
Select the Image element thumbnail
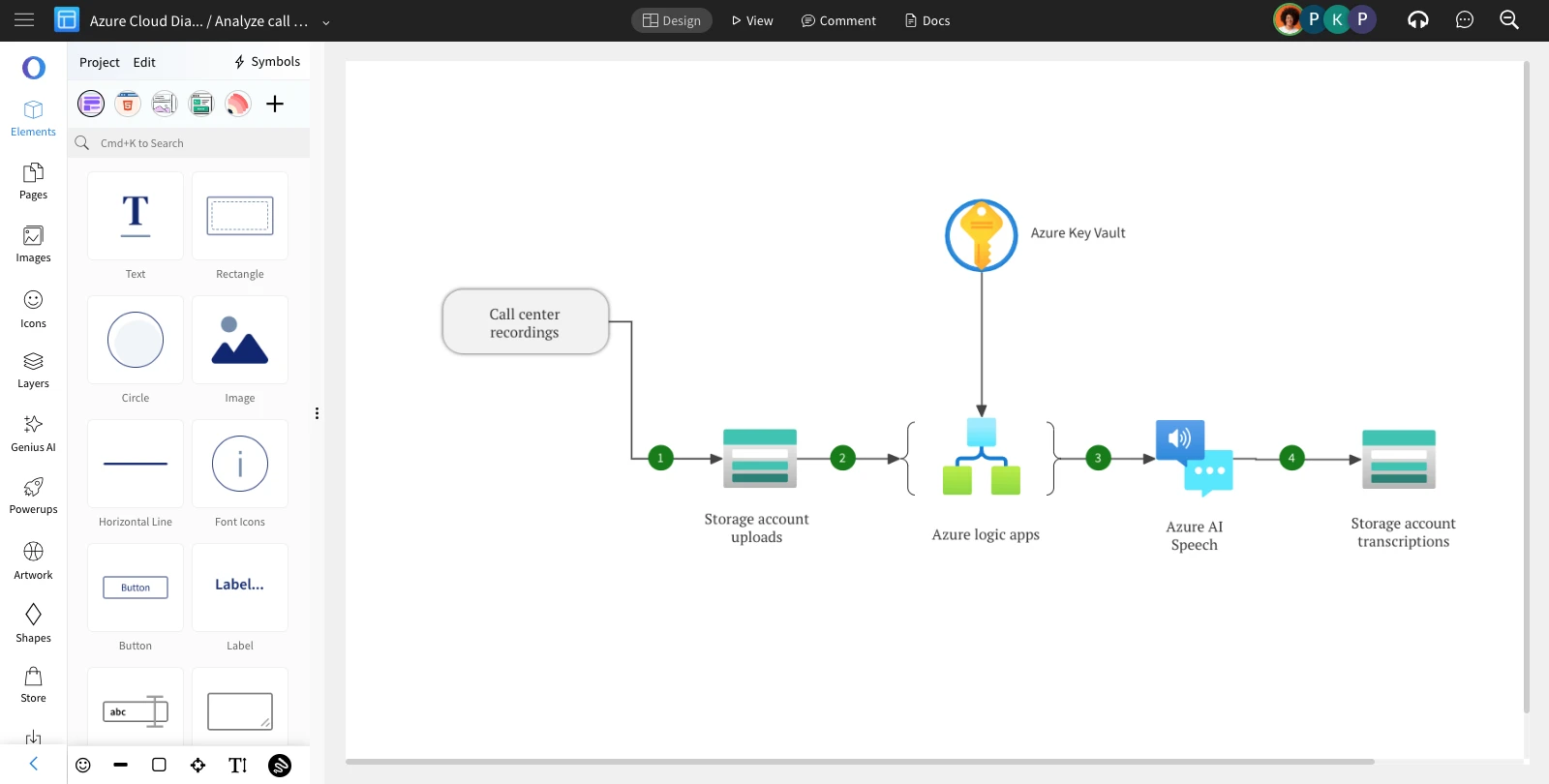pos(240,340)
